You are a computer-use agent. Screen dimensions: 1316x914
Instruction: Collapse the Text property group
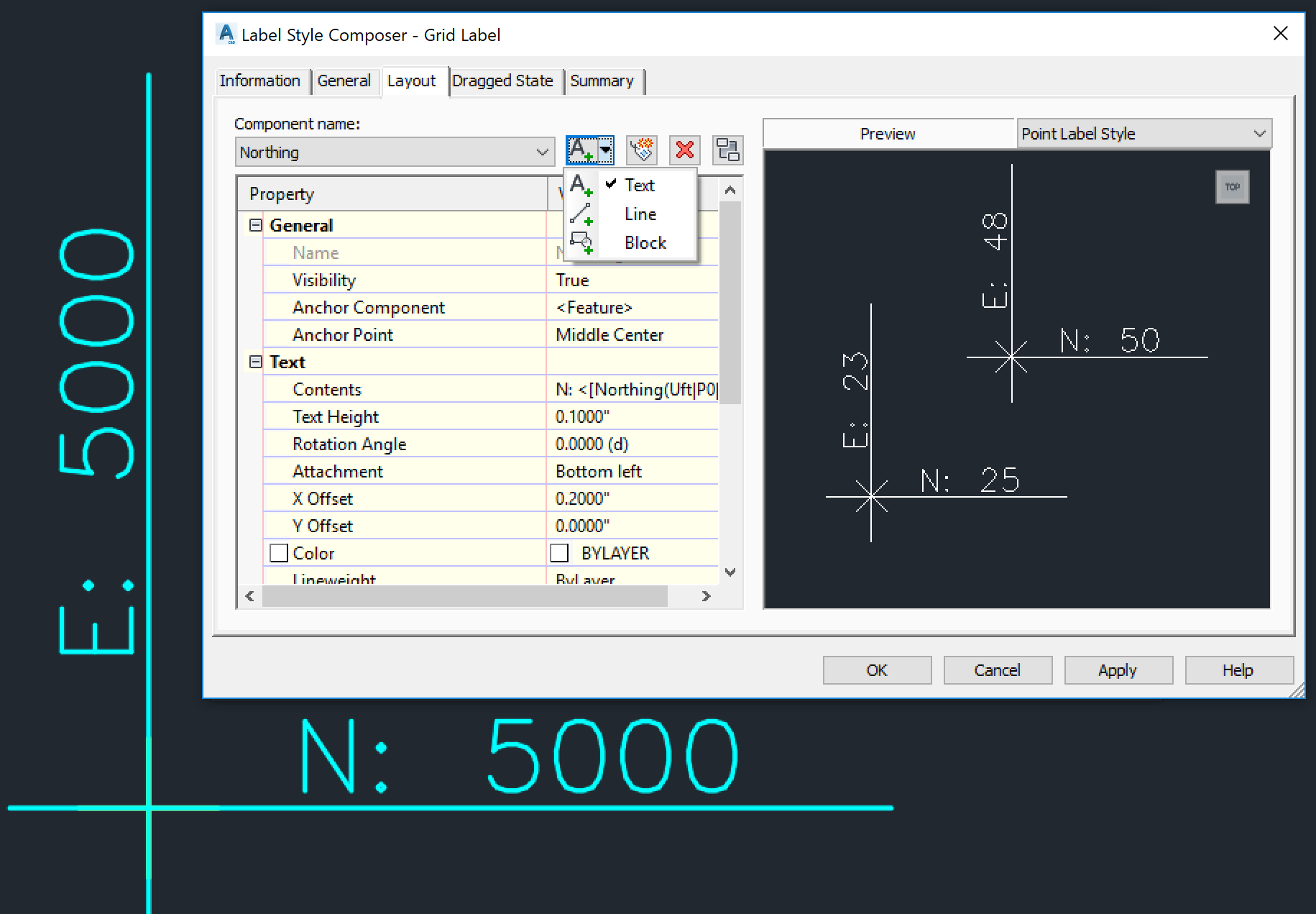[x=255, y=362]
